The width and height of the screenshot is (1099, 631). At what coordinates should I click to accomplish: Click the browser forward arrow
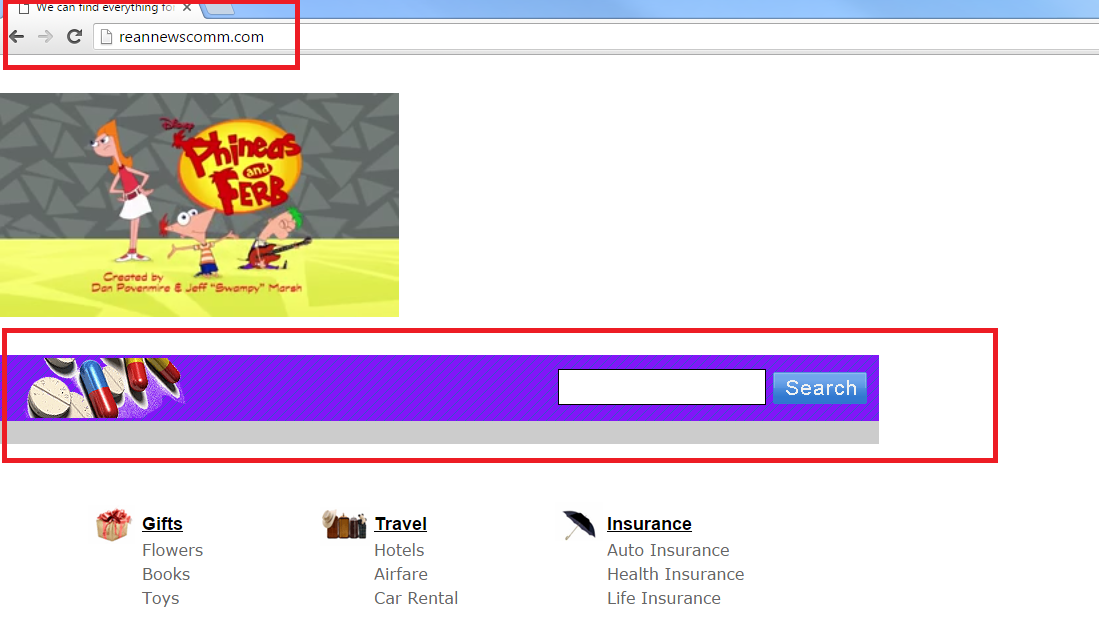(x=45, y=36)
